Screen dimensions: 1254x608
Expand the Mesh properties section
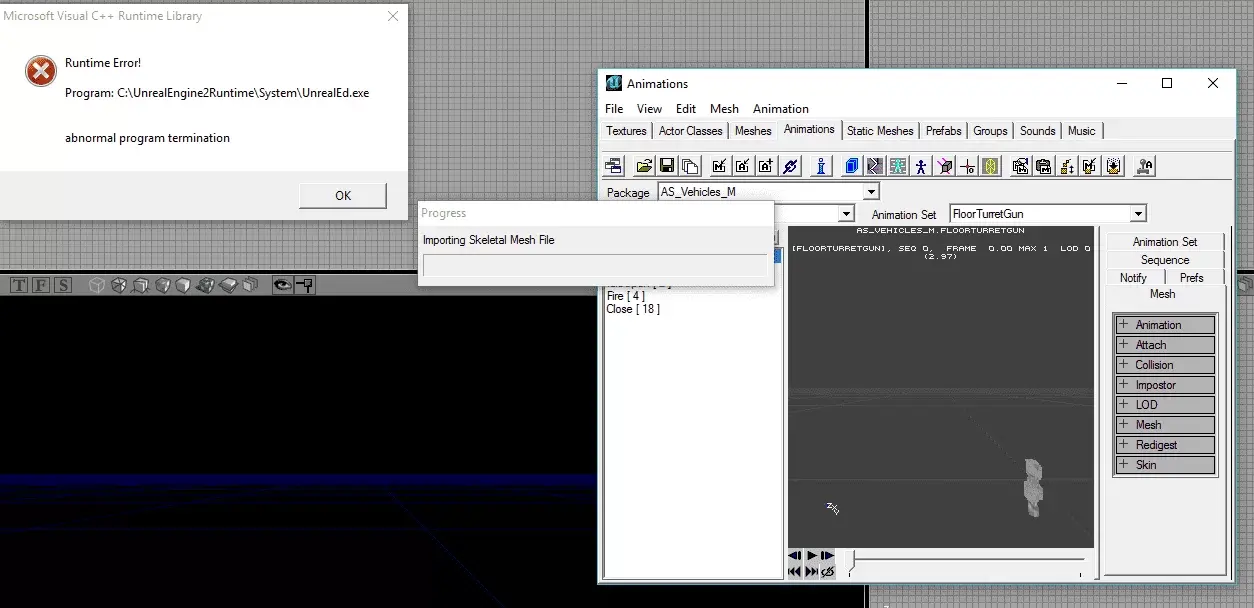pos(1165,425)
